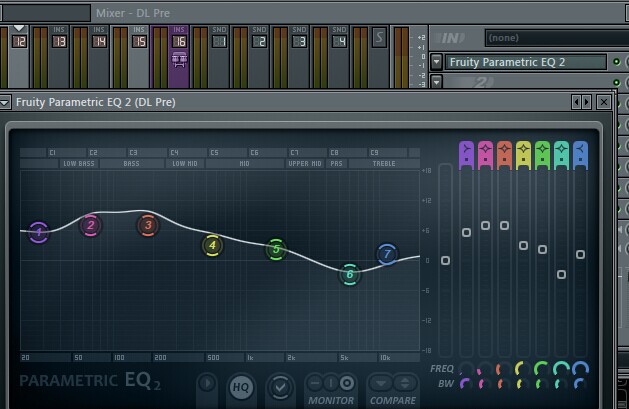629x409 pixels.
Task: Toggle HQ high quality mode
Action: [x=241, y=387]
